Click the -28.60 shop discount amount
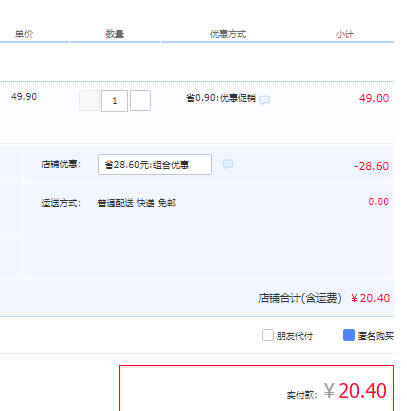Screen dimensions: 407x411 [371, 166]
